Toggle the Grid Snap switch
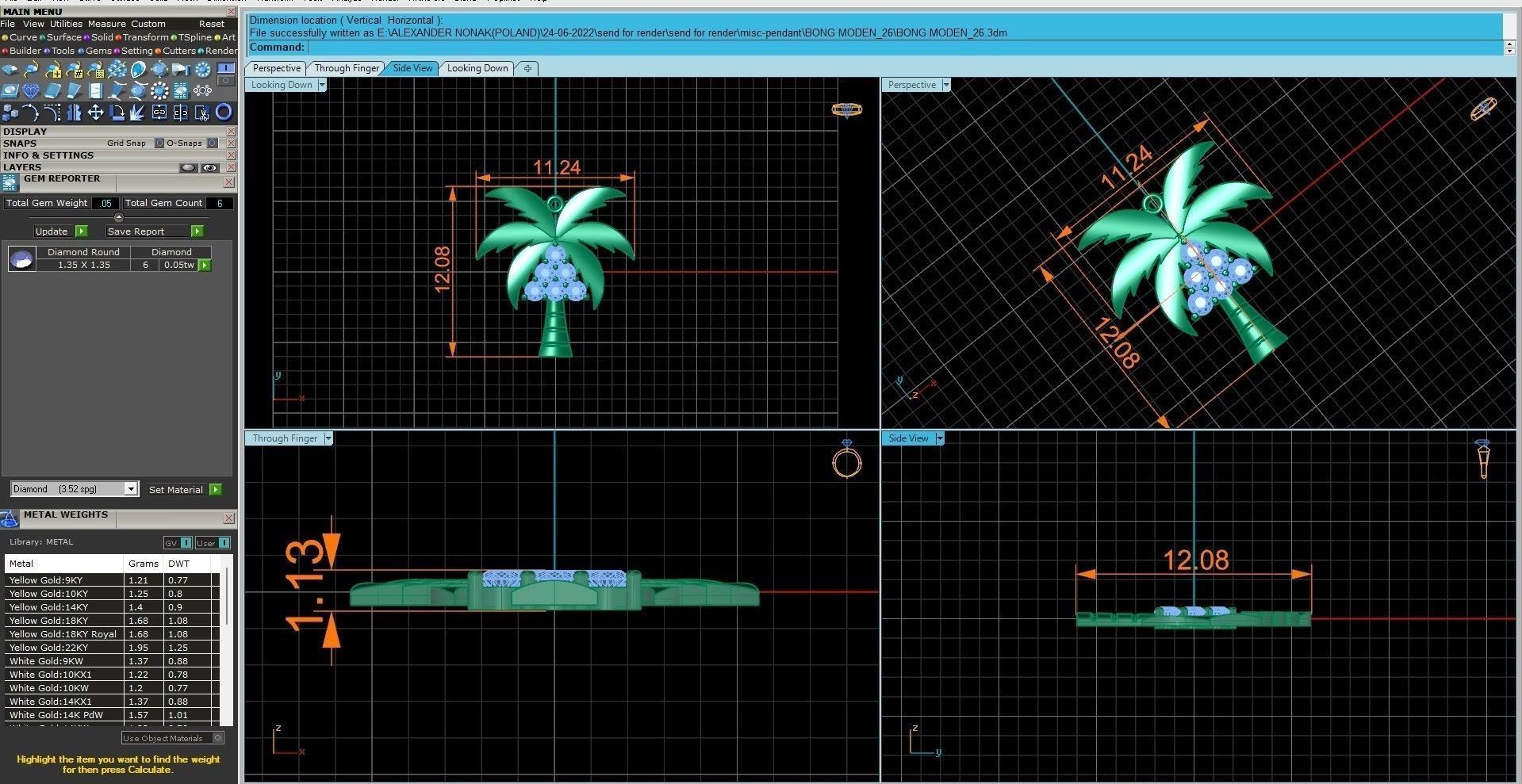Screen dimensions: 1522x784 159,143
